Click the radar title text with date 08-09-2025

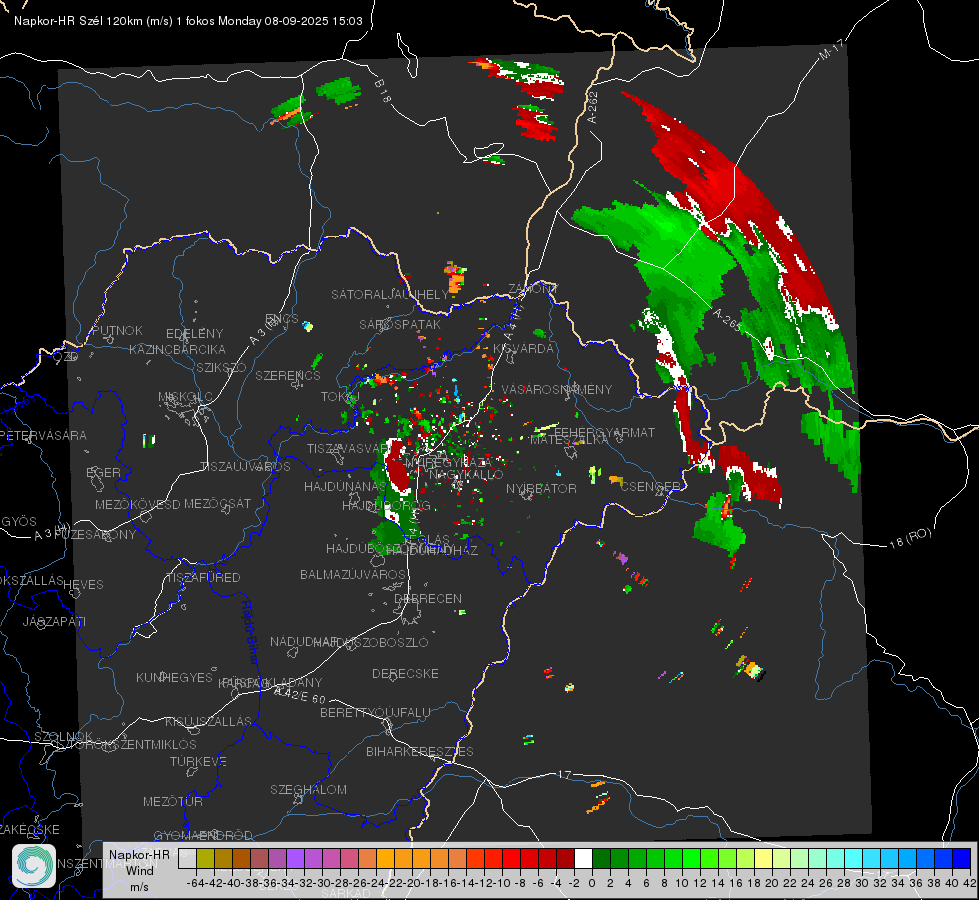pos(188,21)
